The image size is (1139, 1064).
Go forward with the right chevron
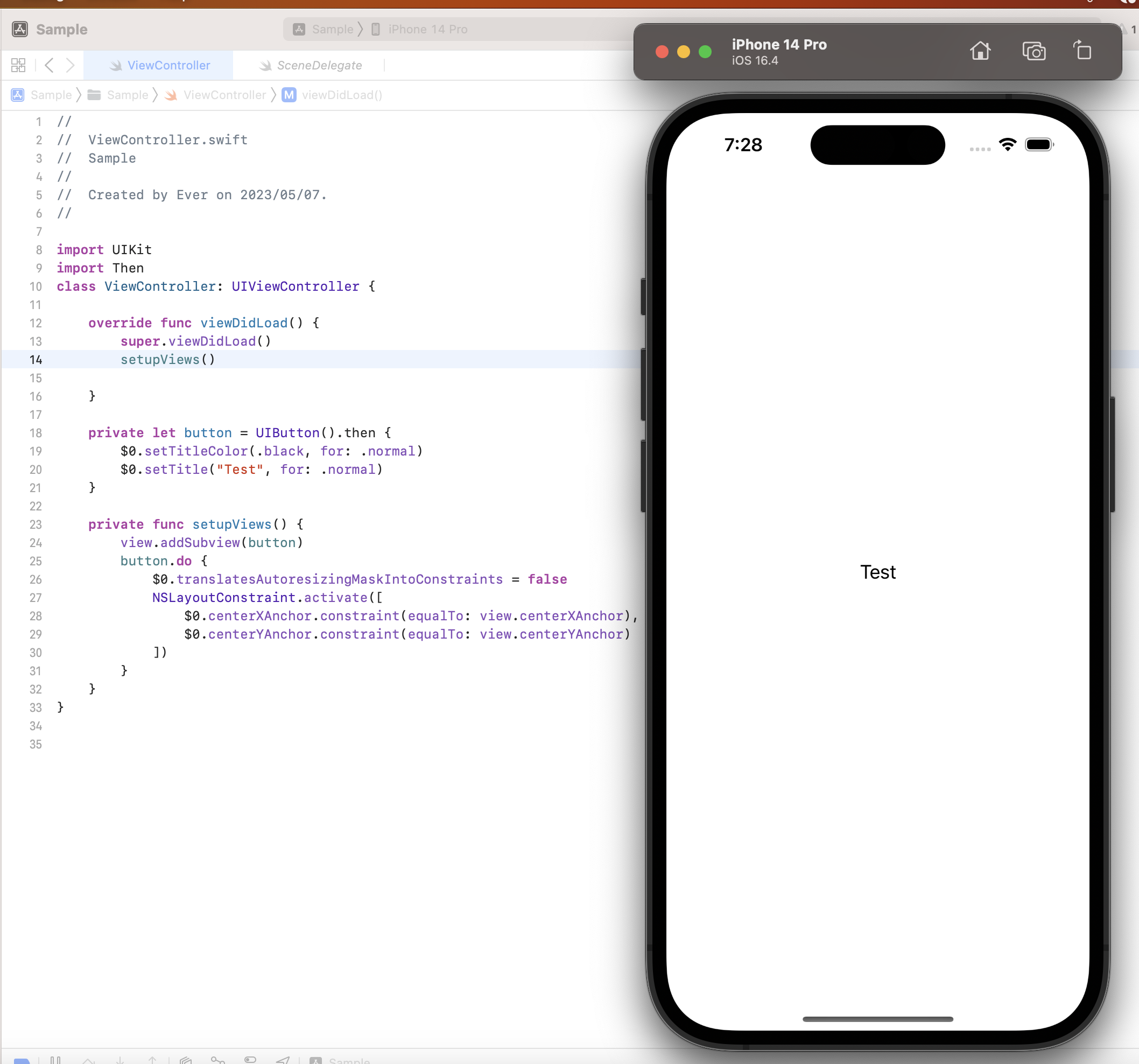70,65
